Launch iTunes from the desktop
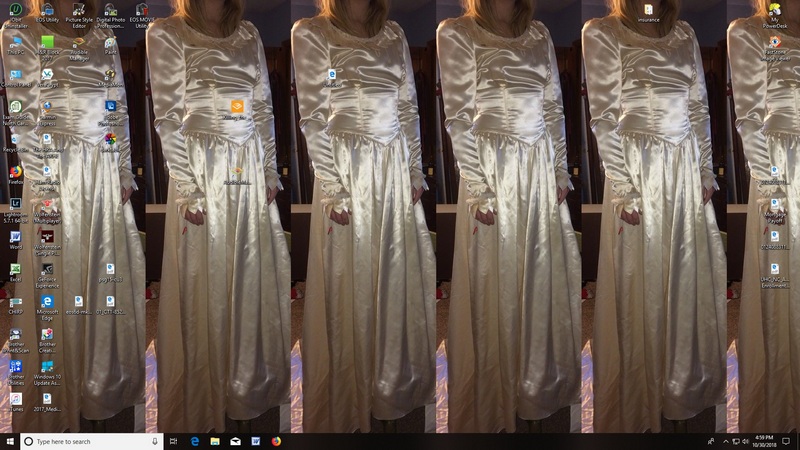 click(x=15, y=399)
